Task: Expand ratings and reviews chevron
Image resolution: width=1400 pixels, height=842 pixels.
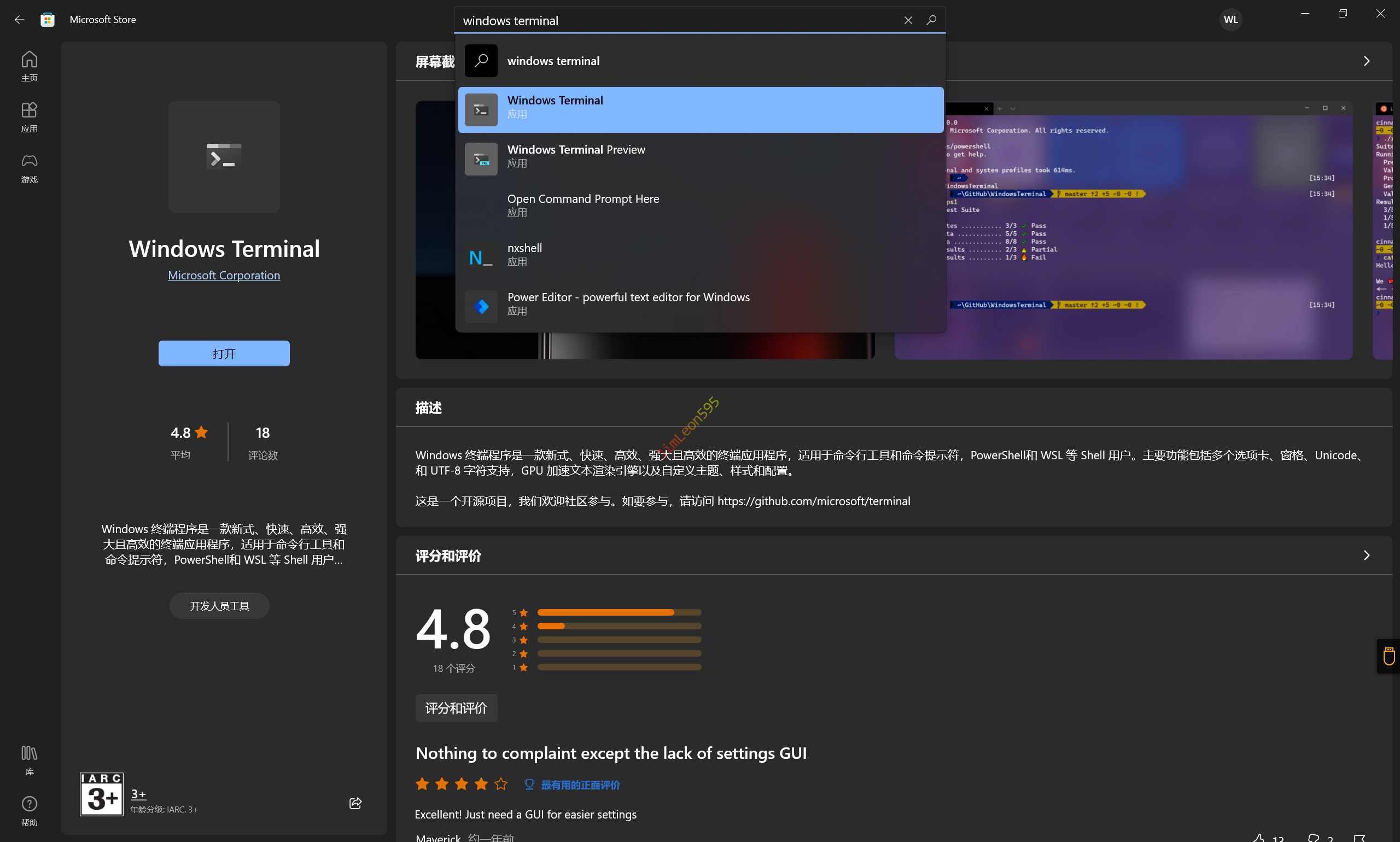Action: [x=1367, y=556]
